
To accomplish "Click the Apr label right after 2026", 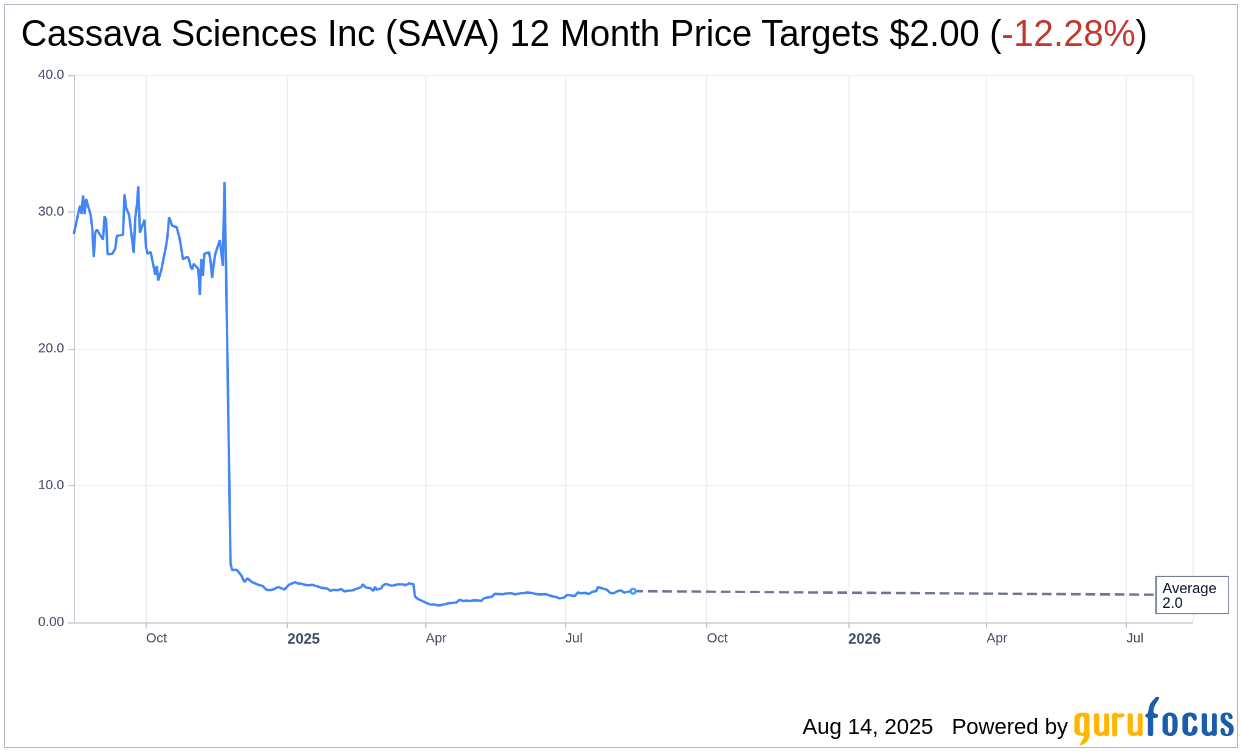I will [x=997, y=638].
